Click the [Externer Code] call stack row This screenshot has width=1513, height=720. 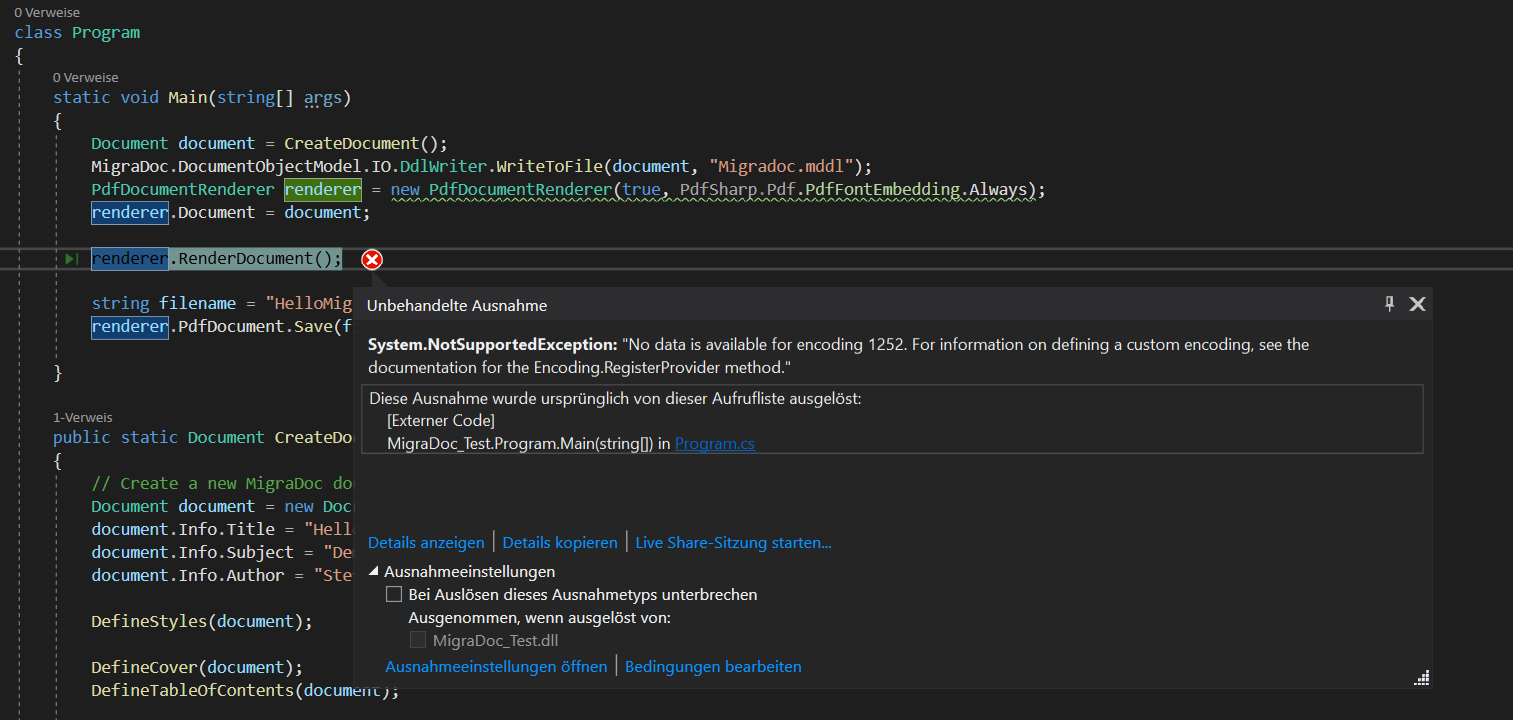[x=440, y=421]
